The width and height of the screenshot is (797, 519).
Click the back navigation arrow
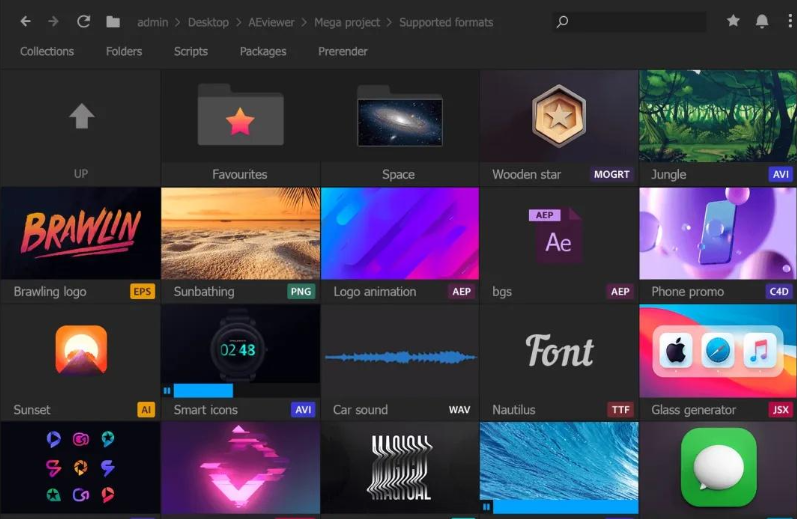(x=25, y=21)
